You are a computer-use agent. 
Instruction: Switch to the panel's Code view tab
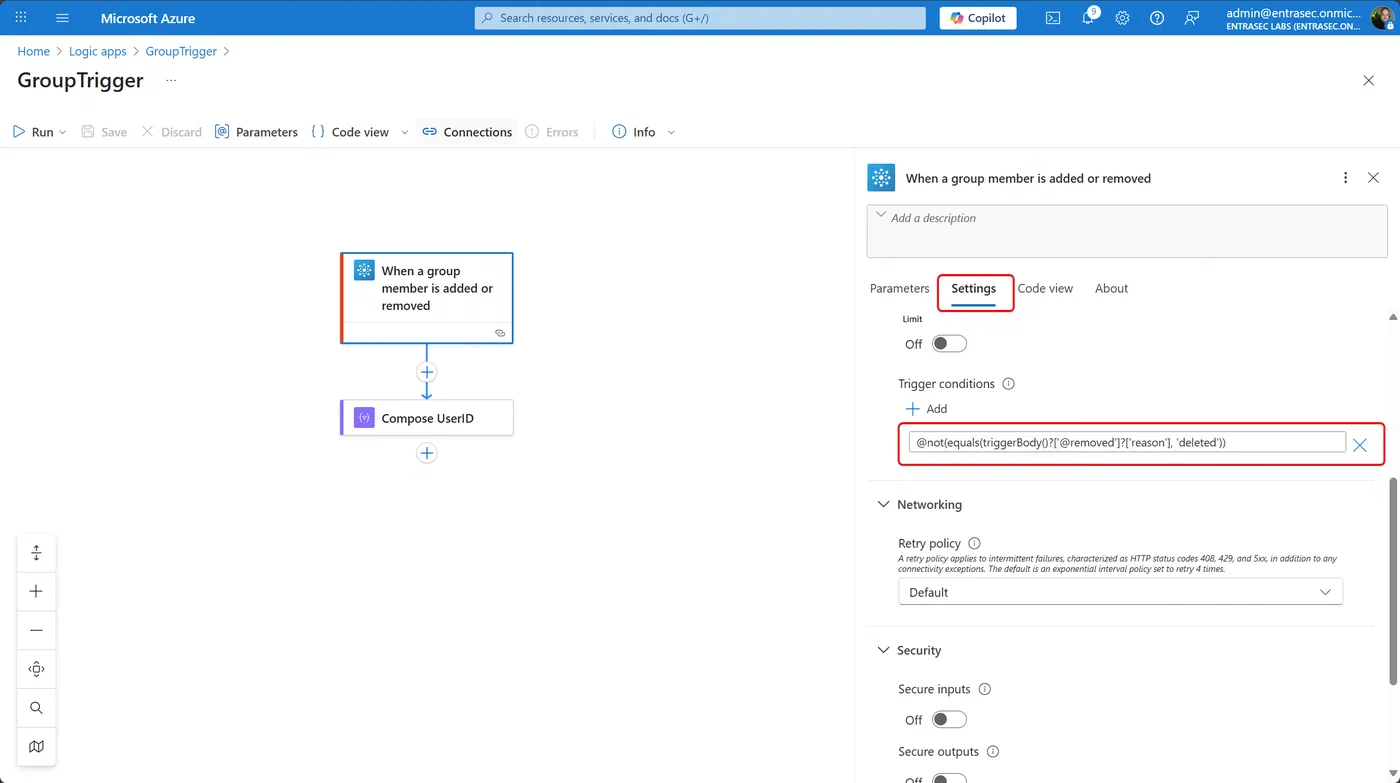tap(1045, 288)
